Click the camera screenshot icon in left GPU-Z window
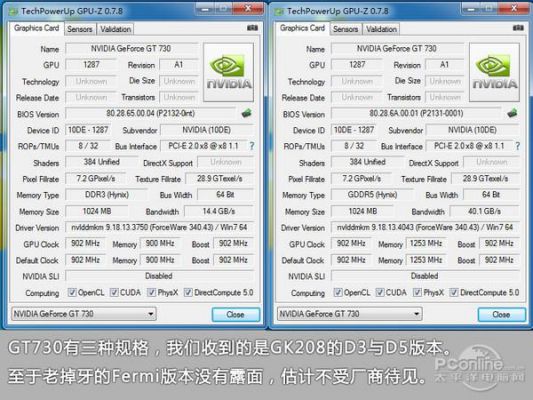 point(252,28)
